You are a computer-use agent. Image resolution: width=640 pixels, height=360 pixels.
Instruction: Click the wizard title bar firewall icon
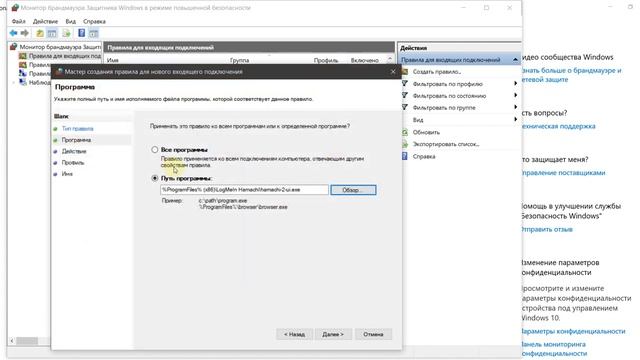(60, 71)
